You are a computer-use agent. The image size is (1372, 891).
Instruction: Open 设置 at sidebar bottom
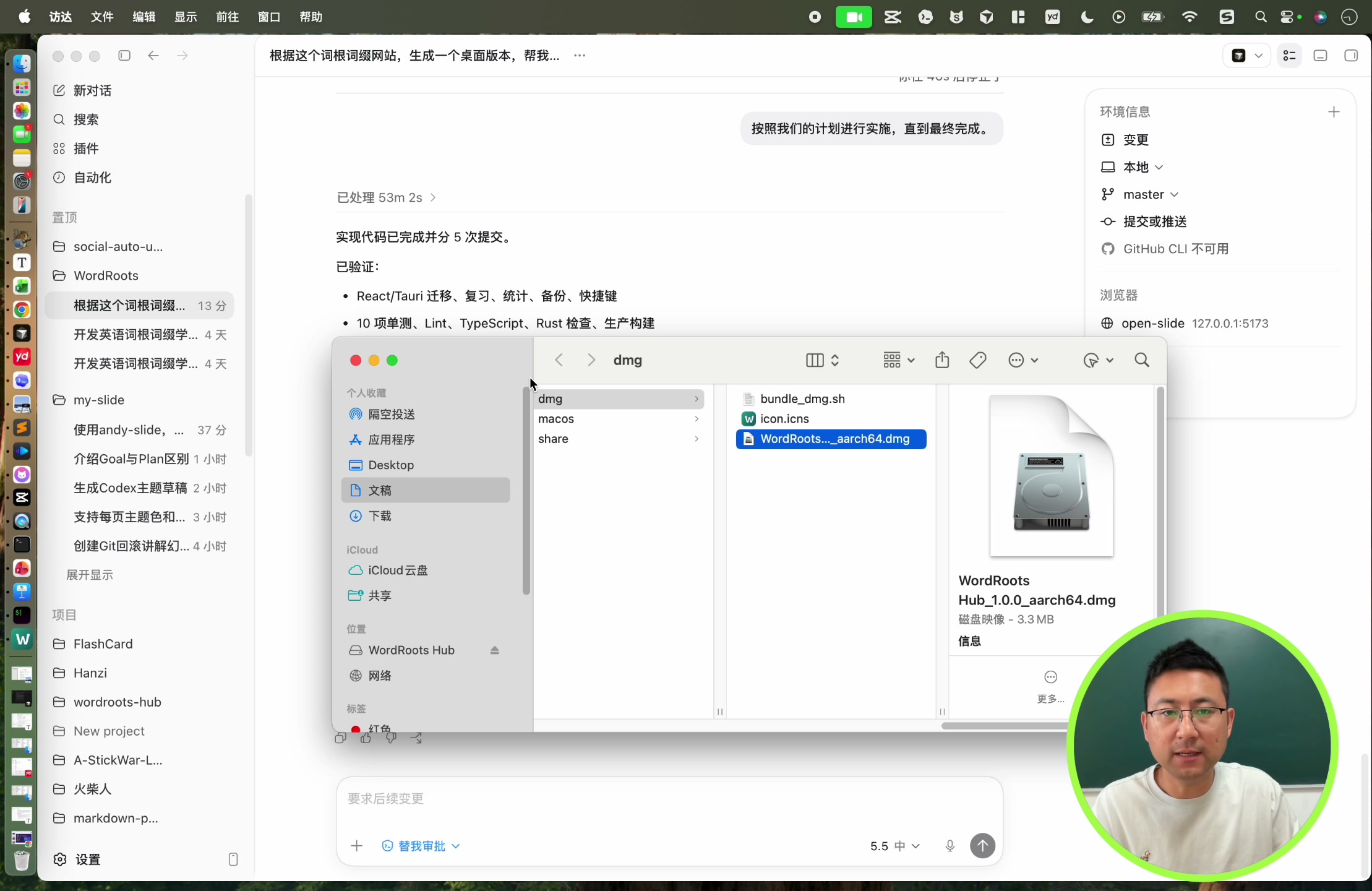87,859
